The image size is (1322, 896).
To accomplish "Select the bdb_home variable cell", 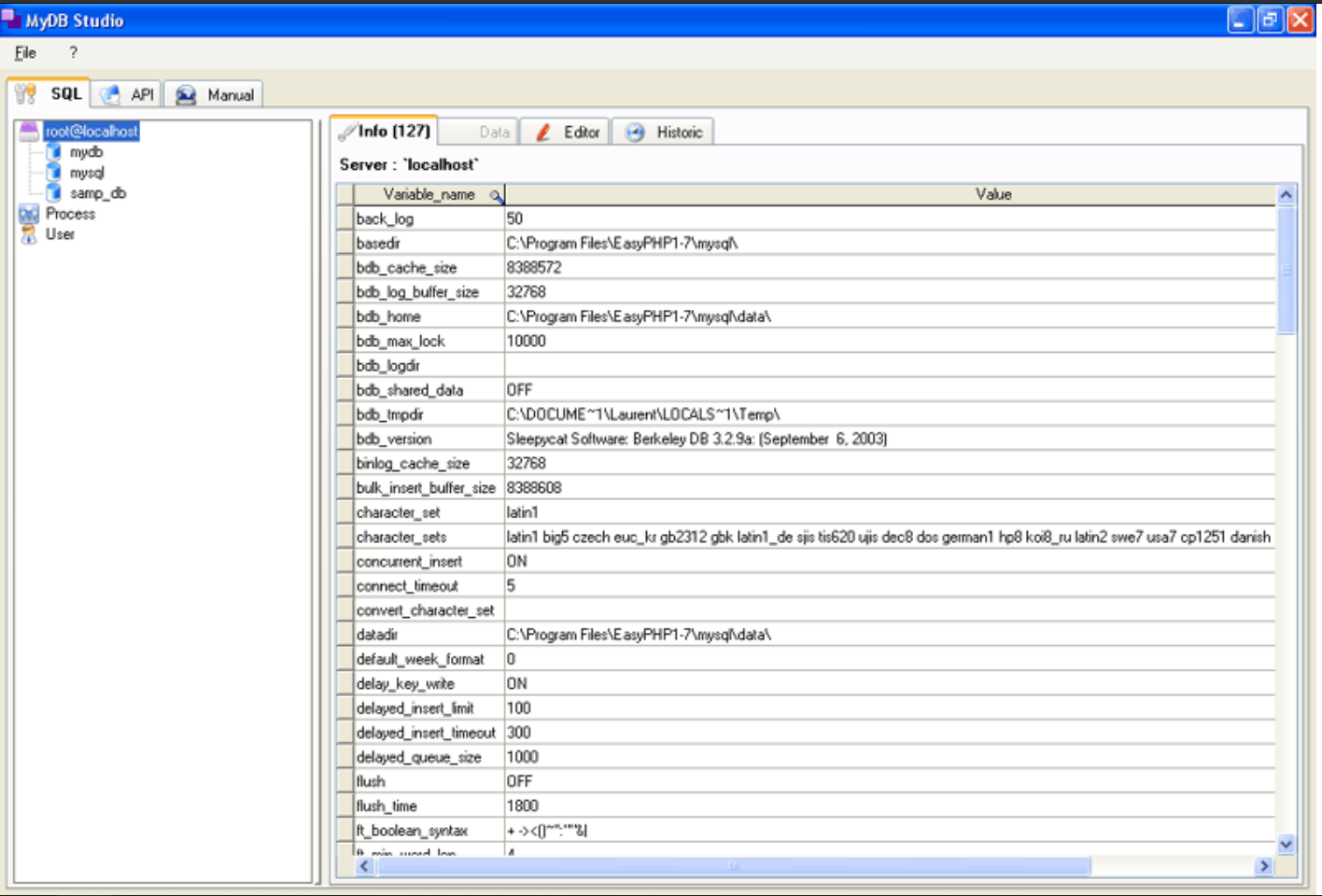I will coord(429,316).
